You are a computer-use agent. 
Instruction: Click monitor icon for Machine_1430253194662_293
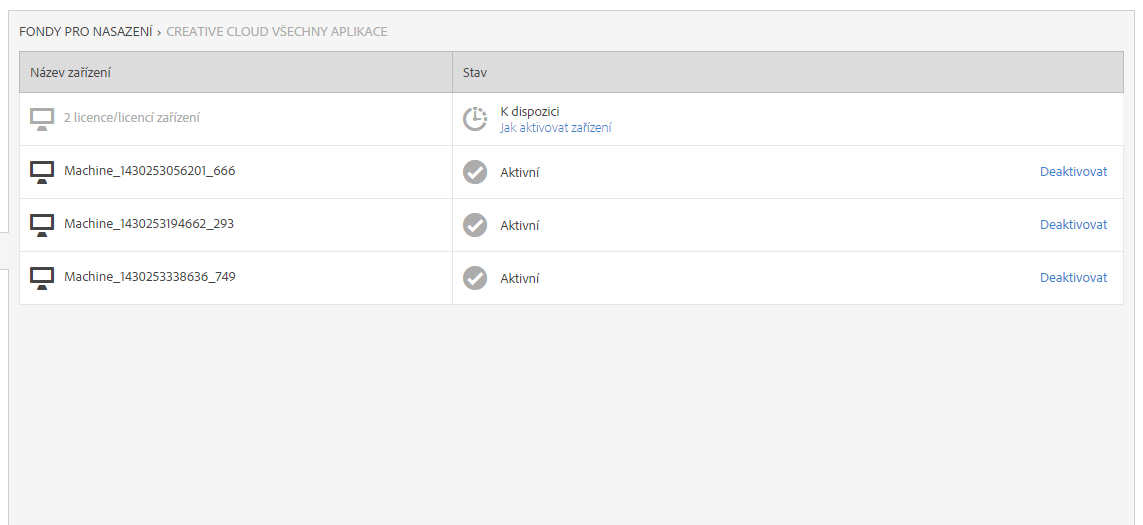pos(42,225)
